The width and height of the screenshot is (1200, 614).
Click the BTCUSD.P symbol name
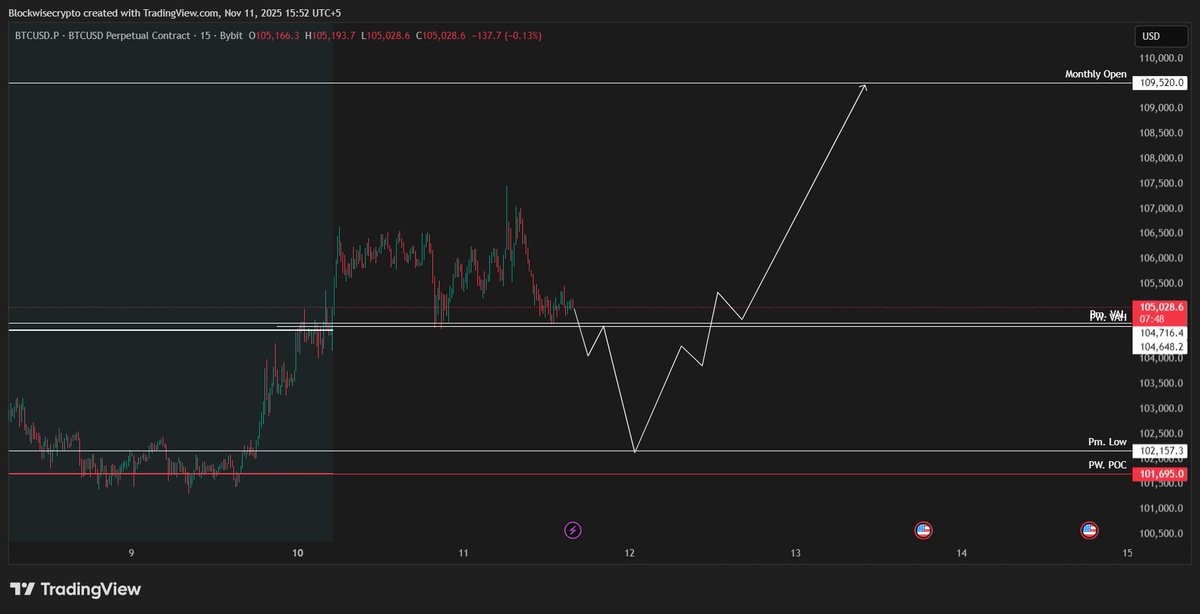coord(38,35)
